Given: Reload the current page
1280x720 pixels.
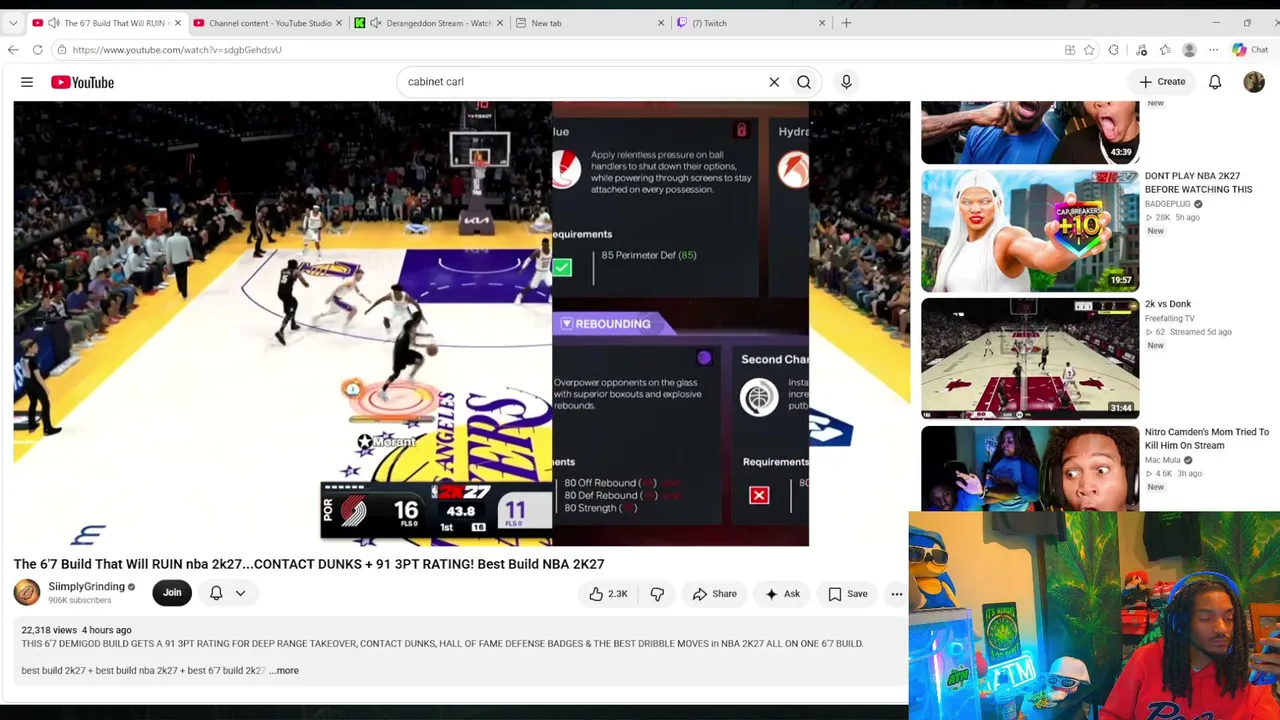Looking at the screenshot, I should coord(37,50).
